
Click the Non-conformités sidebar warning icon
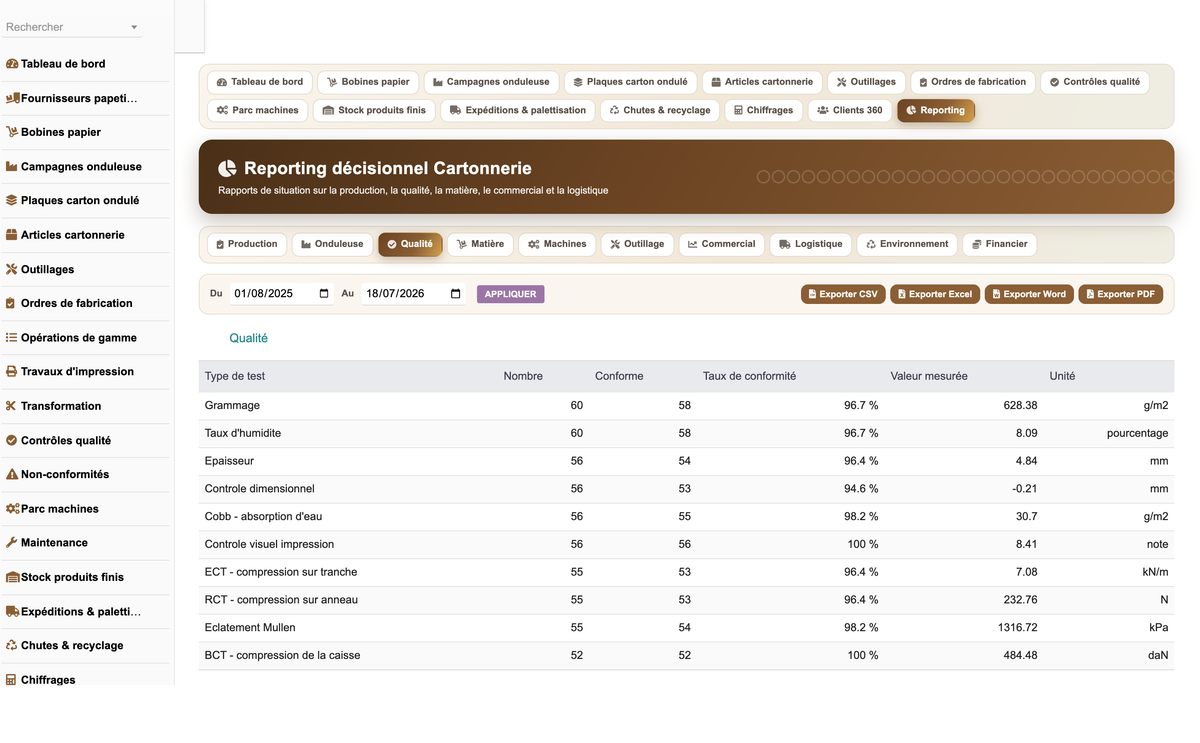(12, 474)
